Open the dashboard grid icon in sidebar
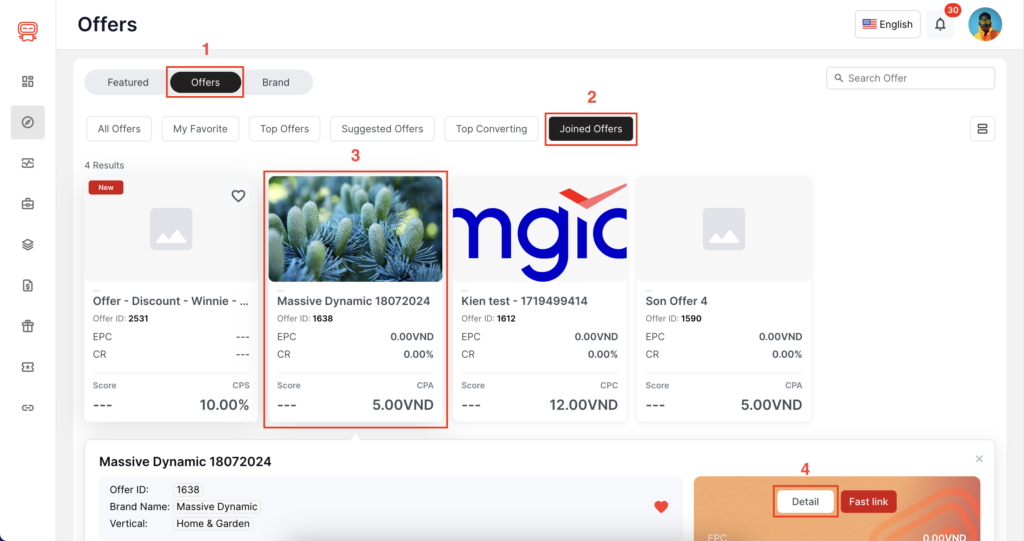1024x541 pixels. click(27, 82)
